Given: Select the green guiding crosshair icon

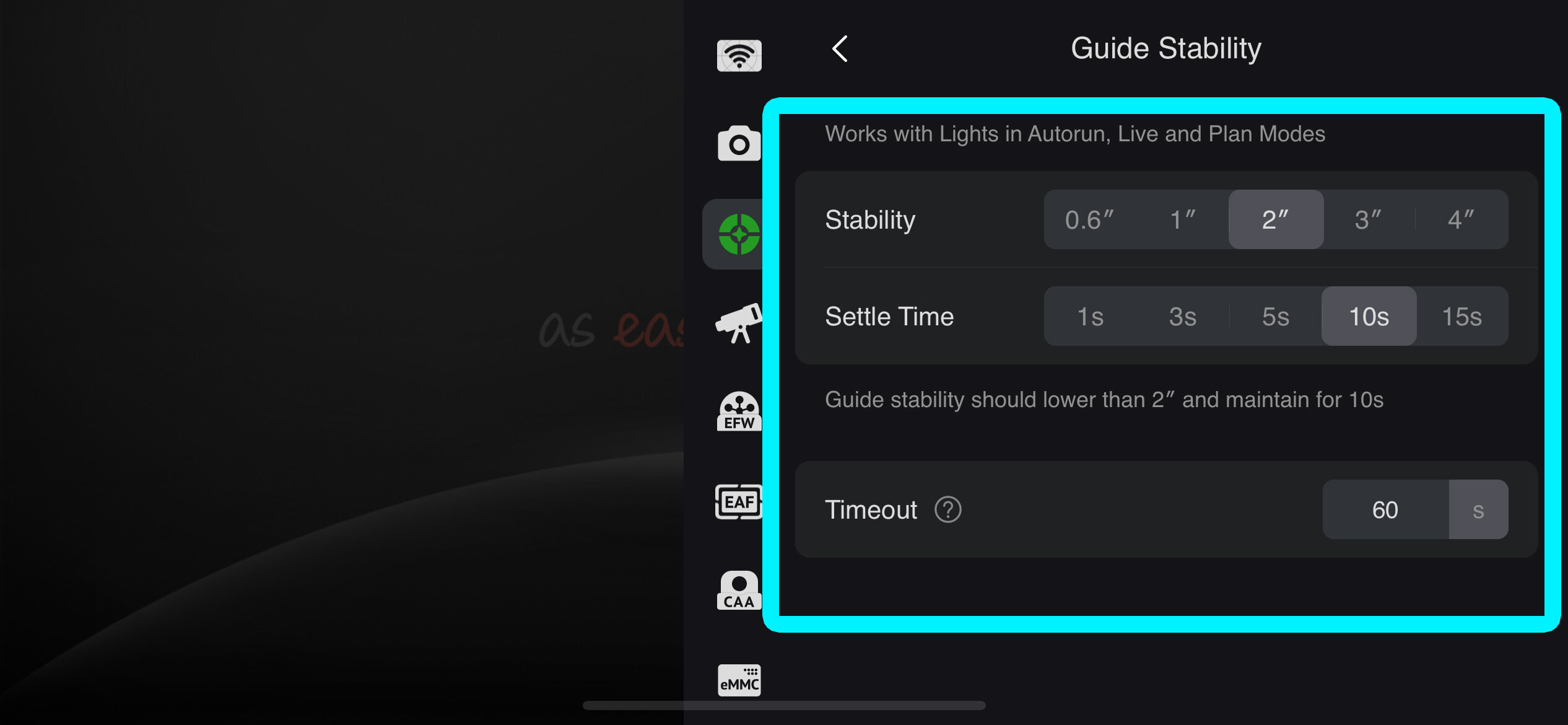Looking at the screenshot, I should (739, 234).
